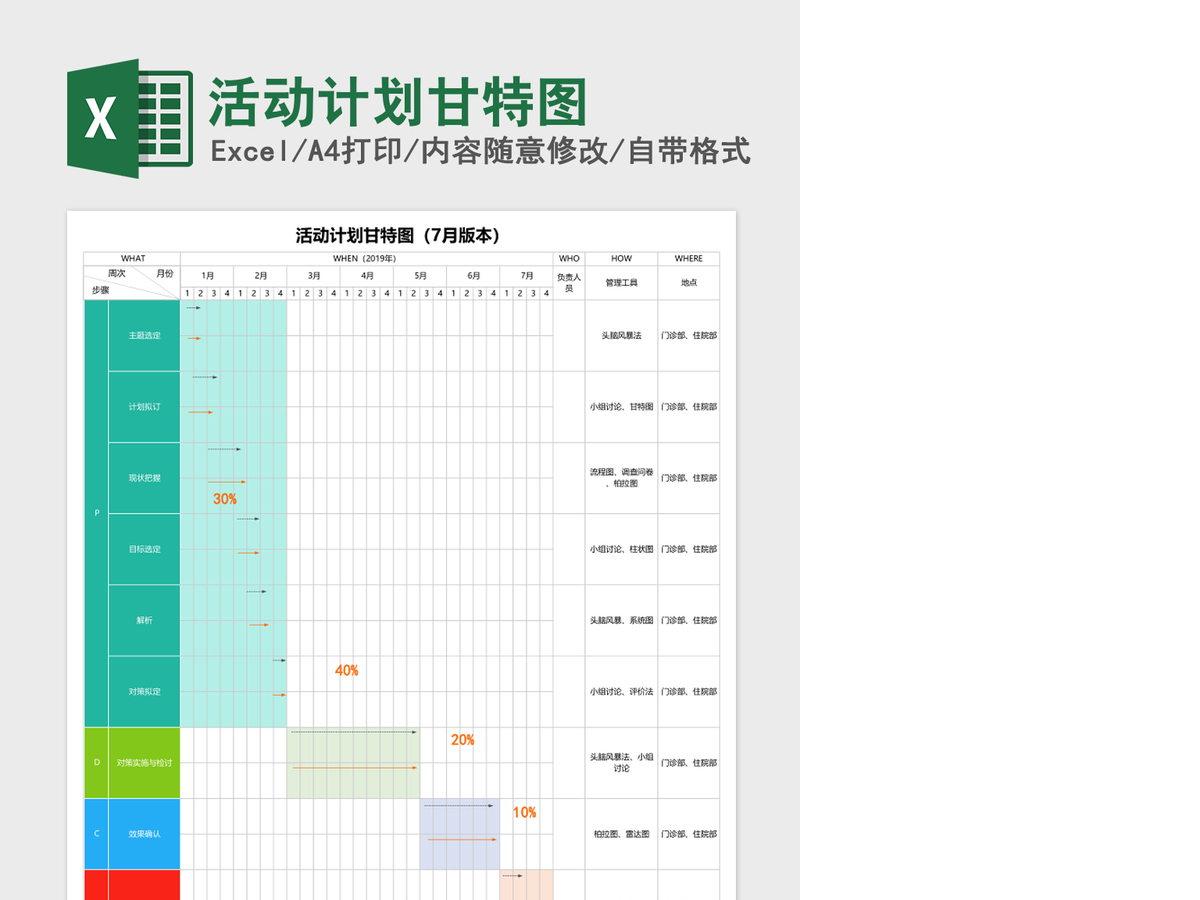Click subtitle Excel/A4打印/内容随意修改/自带格式
Viewport: 1200px width, 900px height.
(x=480, y=152)
